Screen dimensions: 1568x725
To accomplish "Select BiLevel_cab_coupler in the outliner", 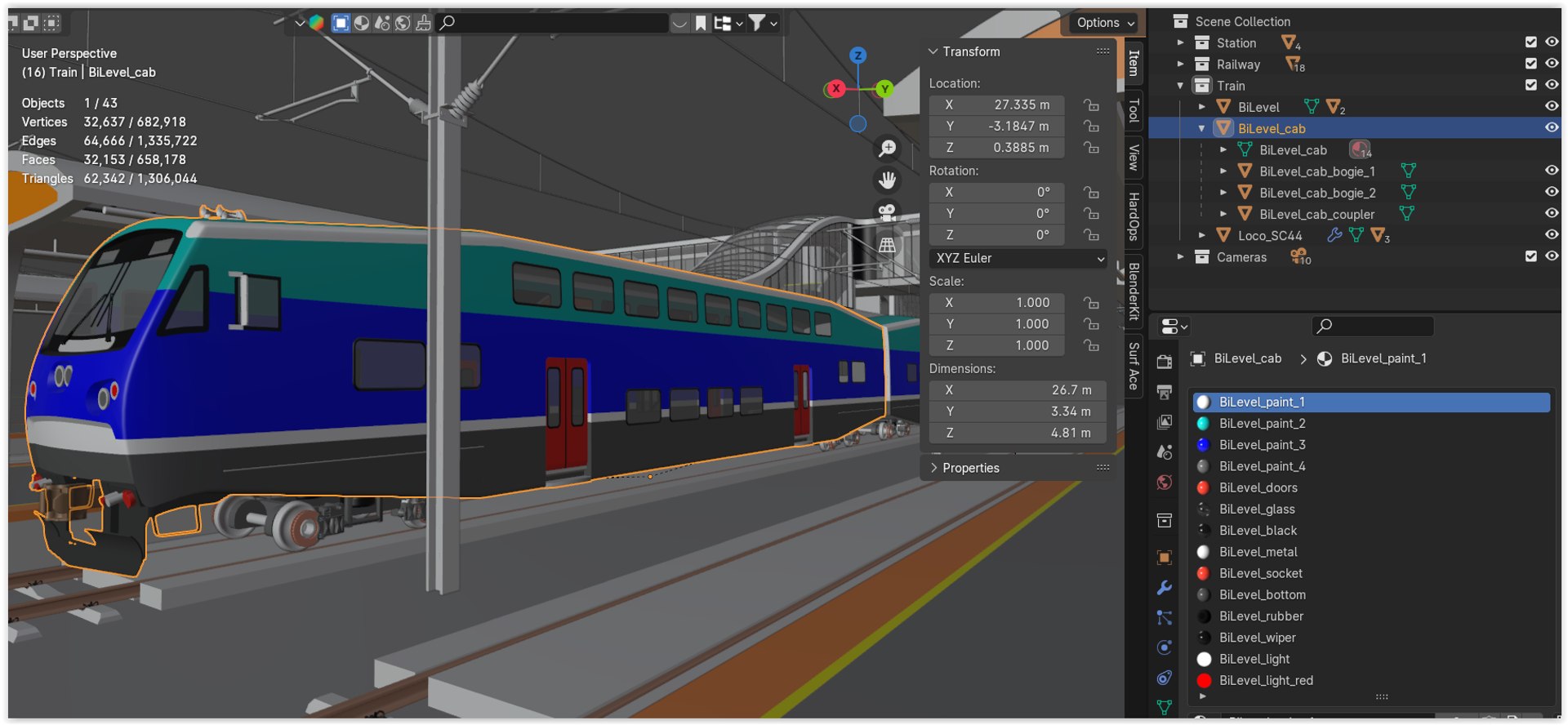I will 1316,214.
